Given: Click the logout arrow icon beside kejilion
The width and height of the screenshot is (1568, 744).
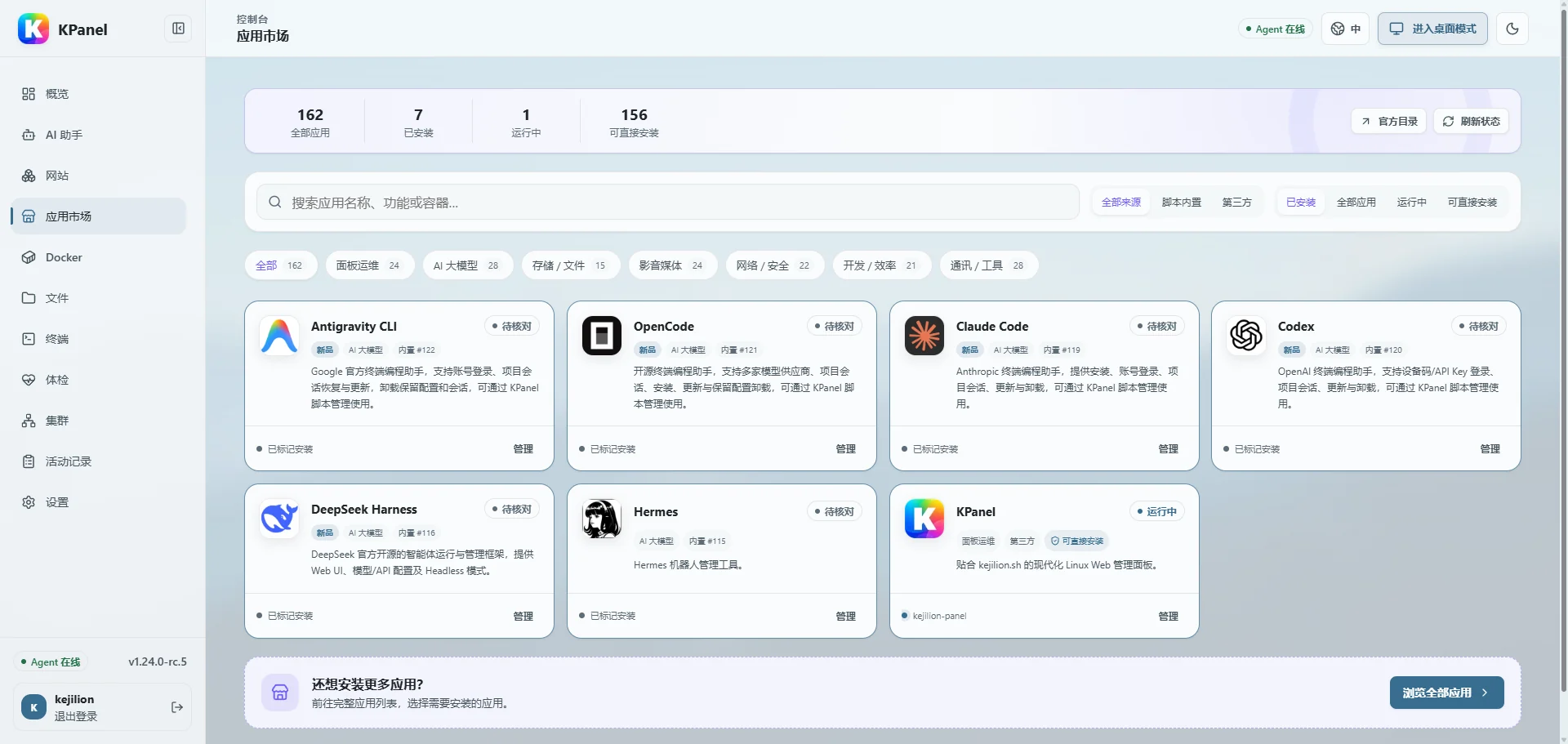Looking at the screenshot, I should [x=177, y=707].
